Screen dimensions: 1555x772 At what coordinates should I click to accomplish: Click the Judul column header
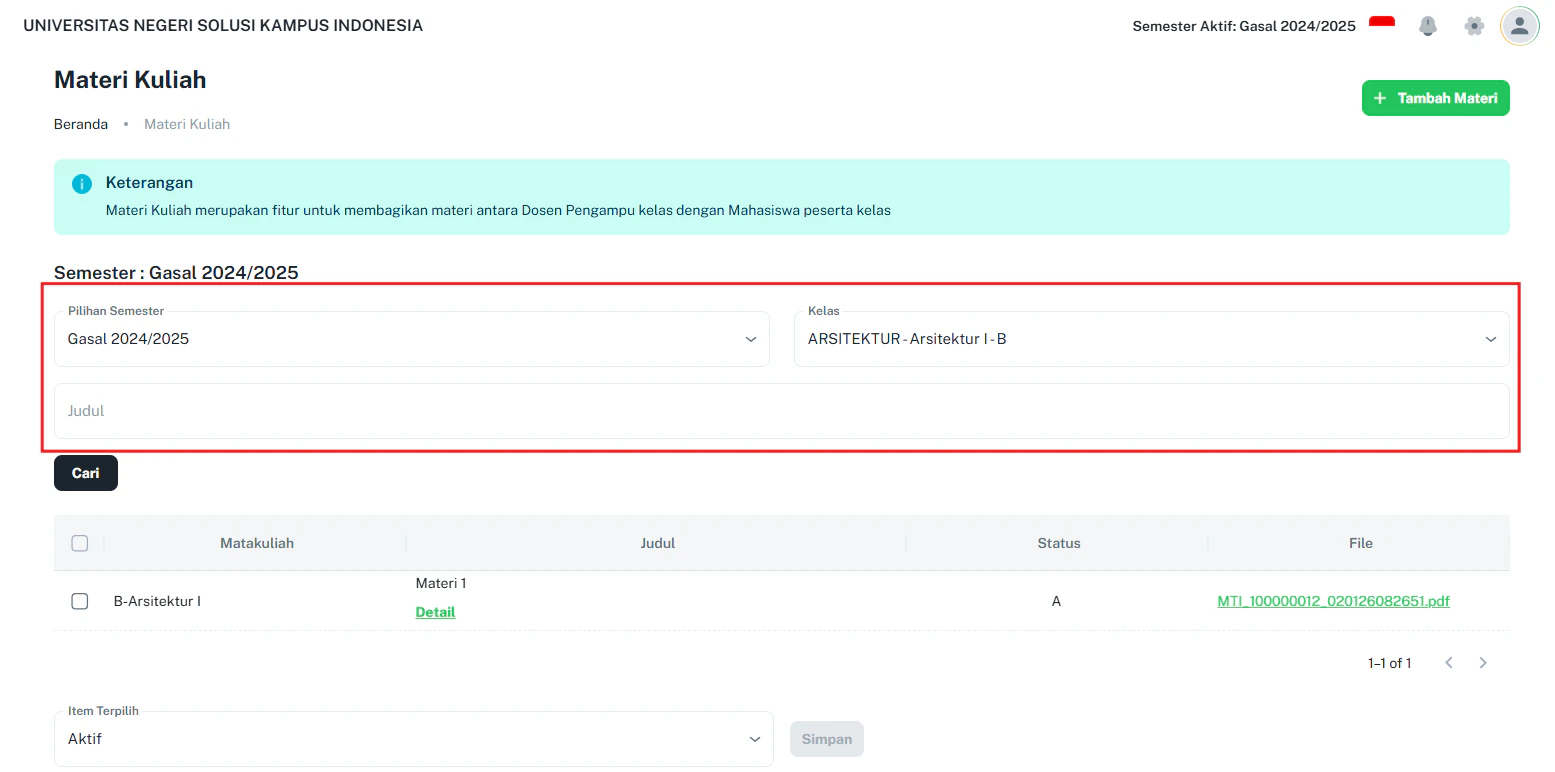coord(657,543)
